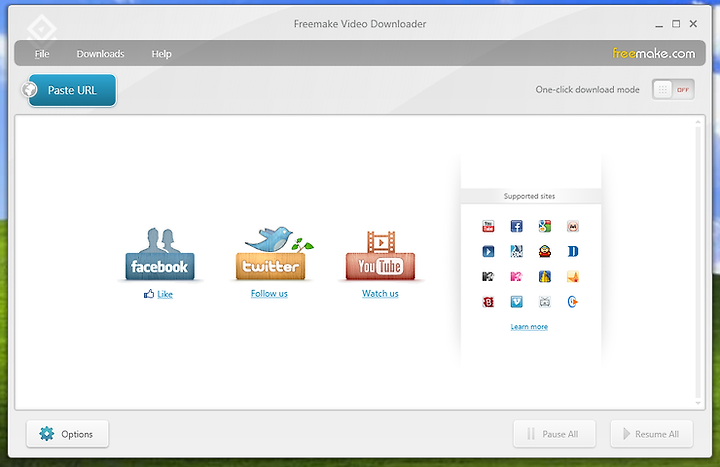Image resolution: width=720 pixels, height=467 pixels.
Task: Click the scrollbar down arrow in download list
Action: click(x=698, y=403)
